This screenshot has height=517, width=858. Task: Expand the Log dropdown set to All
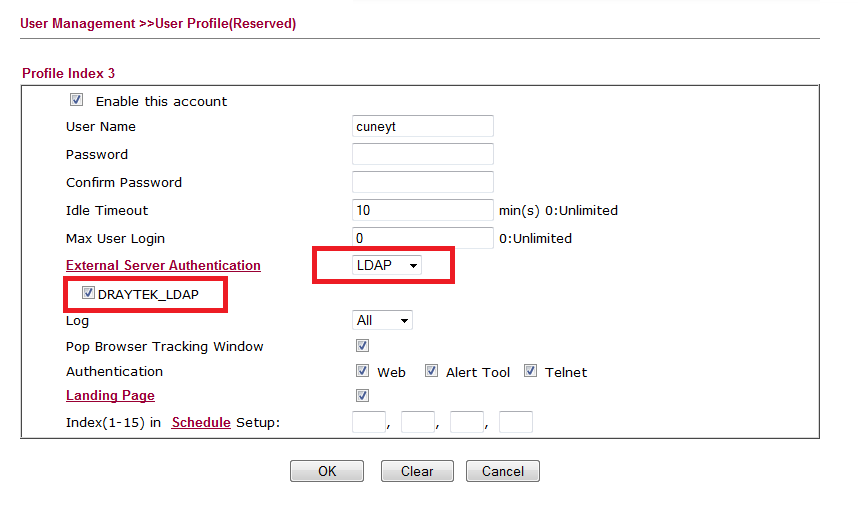[383, 320]
